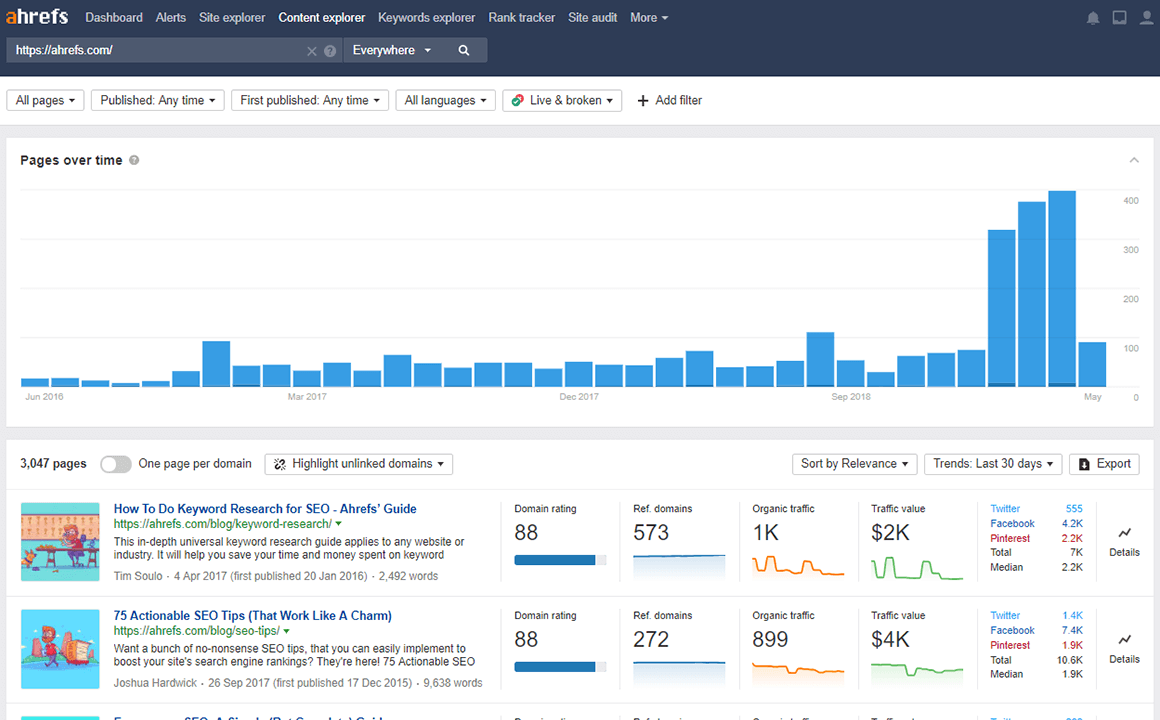The width and height of the screenshot is (1160, 720).
Task: Open the Everywhere search scope dropdown
Action: (x=392, y=51)
